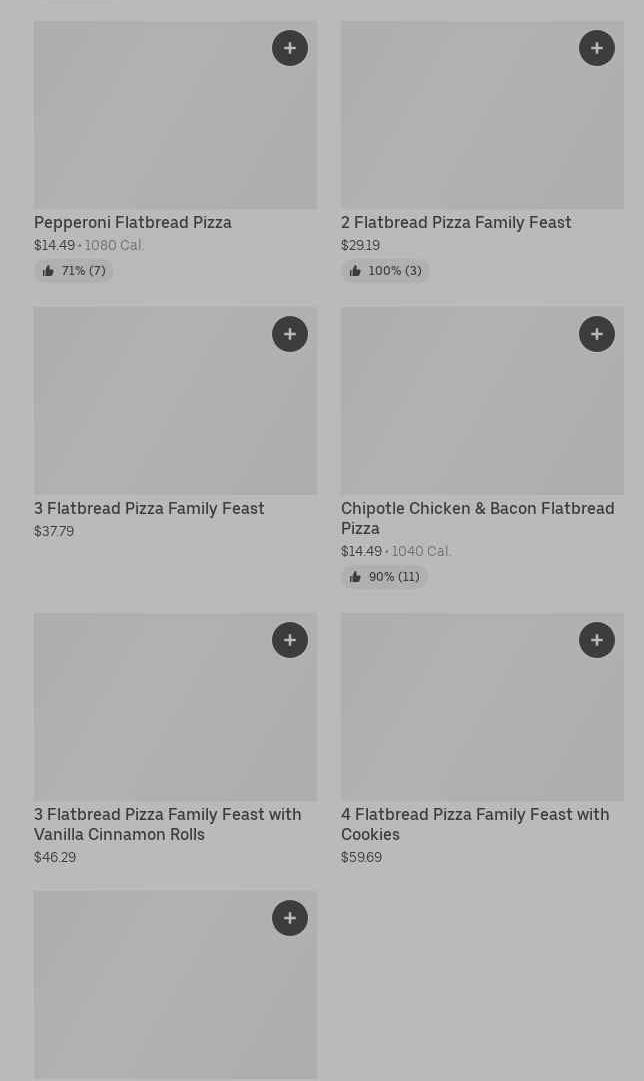
Task: Click the Pepperoni Flatbread Pizza title
Action: click(133, 222)
